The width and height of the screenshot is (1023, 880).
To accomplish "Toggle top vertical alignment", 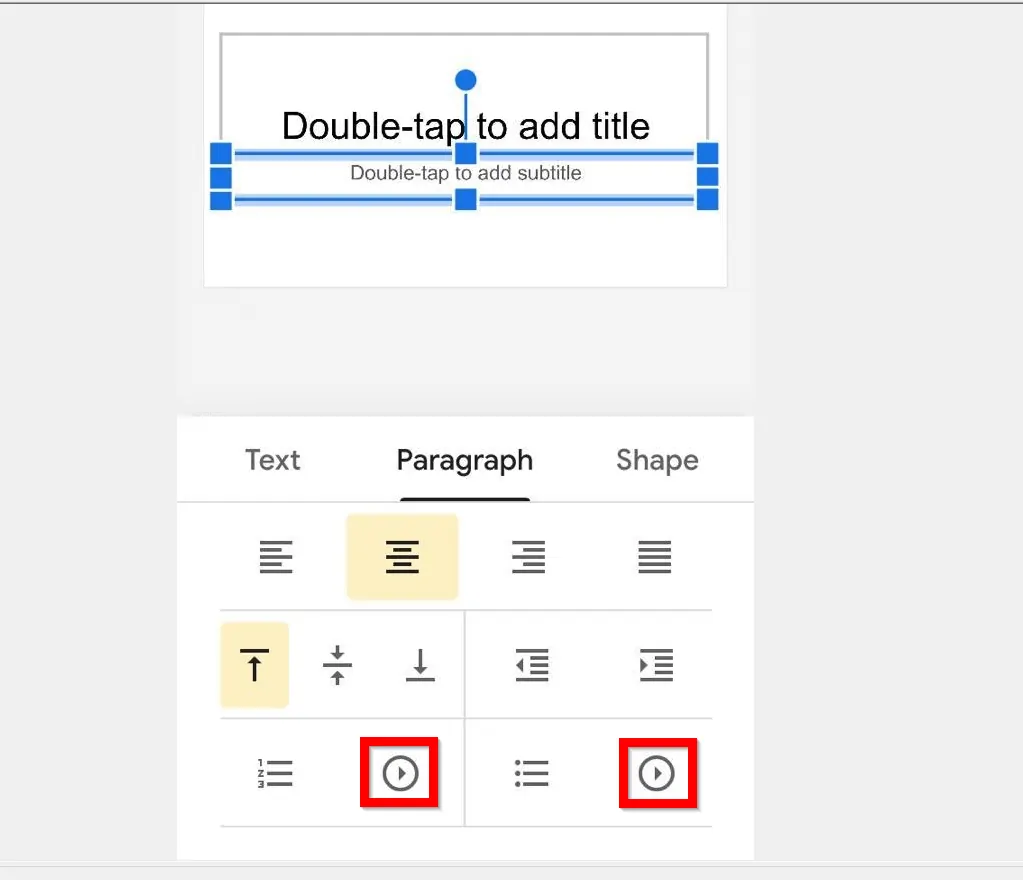I will coord(254,664).
